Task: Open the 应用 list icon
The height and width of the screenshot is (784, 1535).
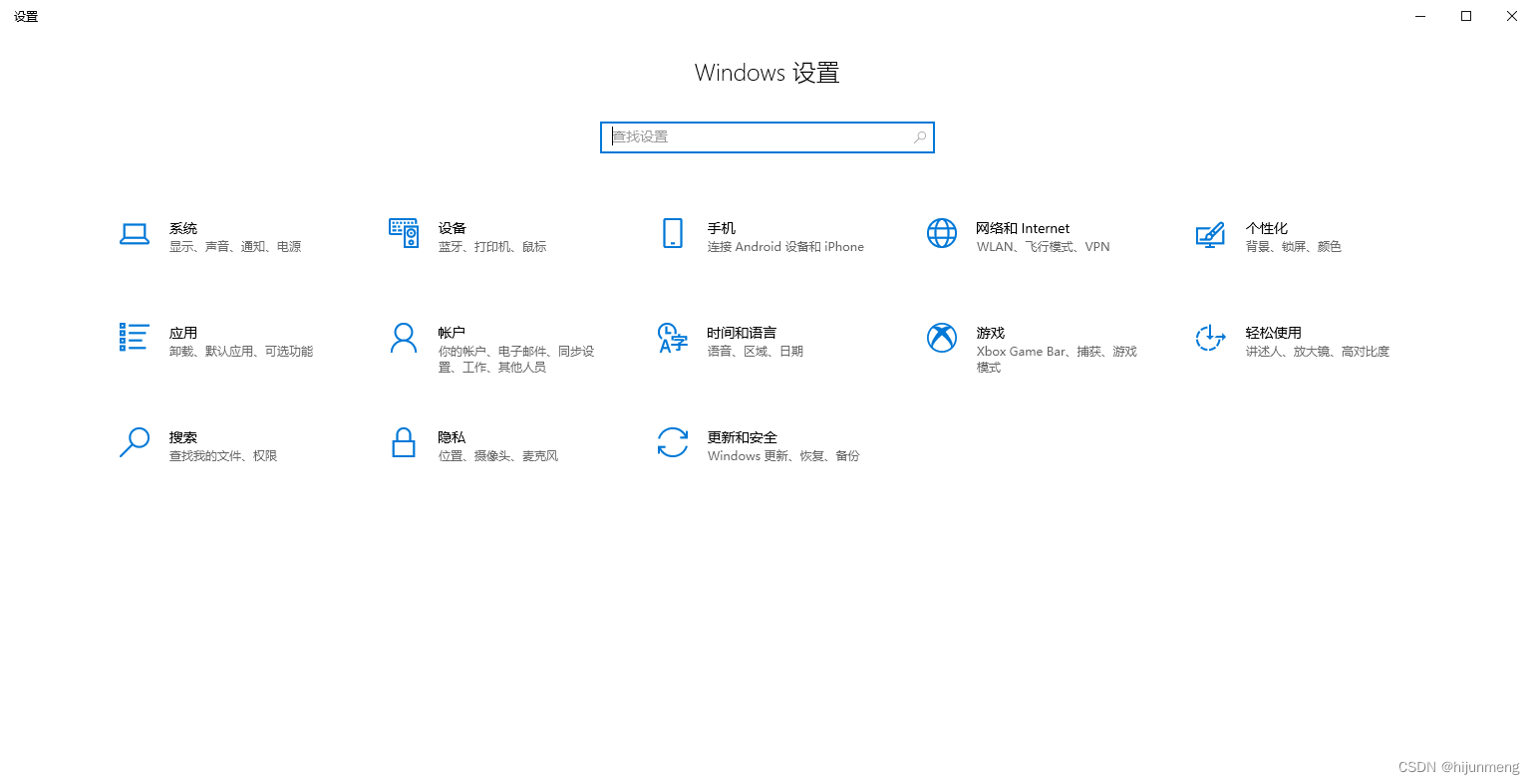Action: [135, 337]
